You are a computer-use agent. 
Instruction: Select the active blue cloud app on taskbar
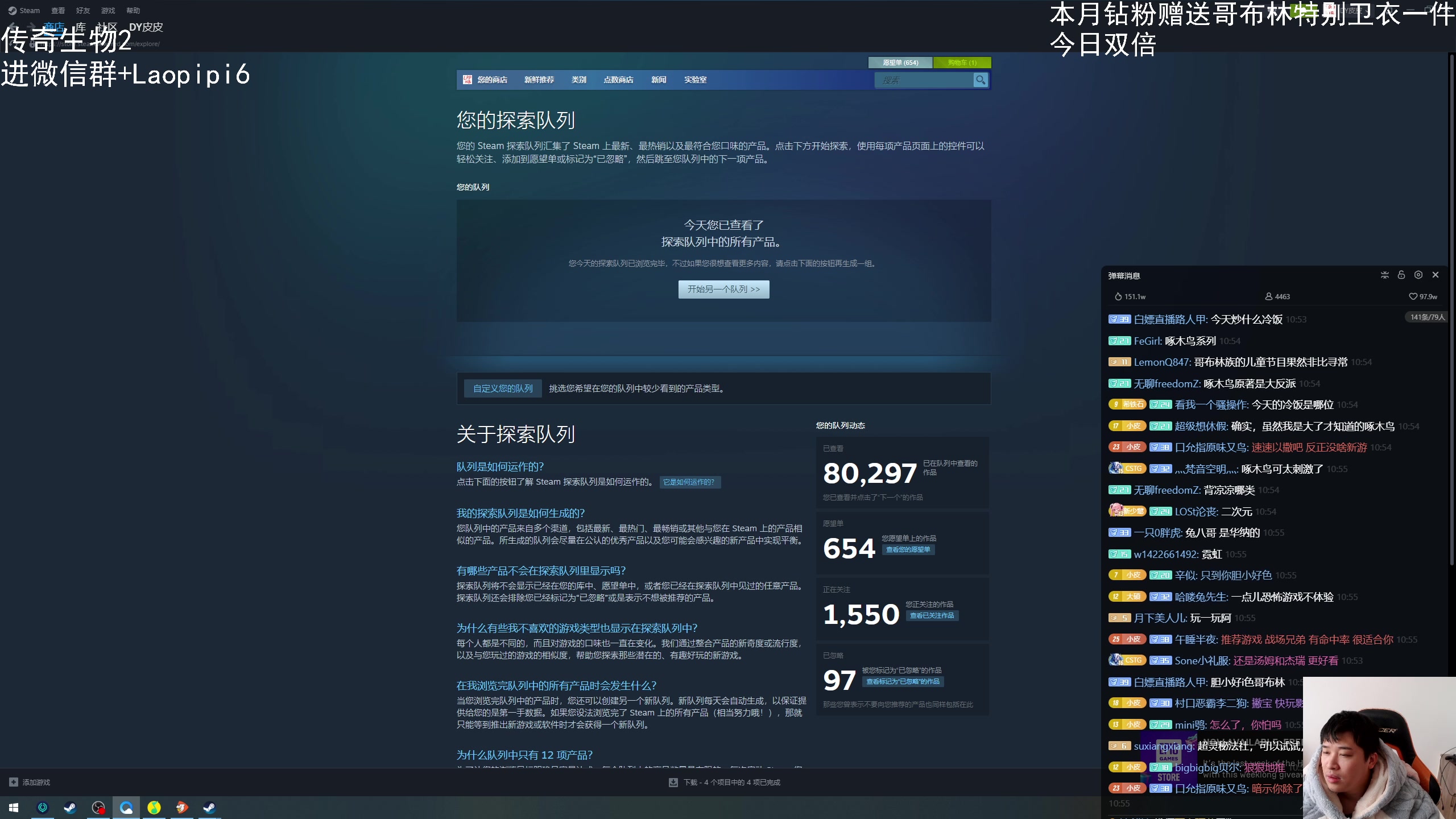click(126, 808)
